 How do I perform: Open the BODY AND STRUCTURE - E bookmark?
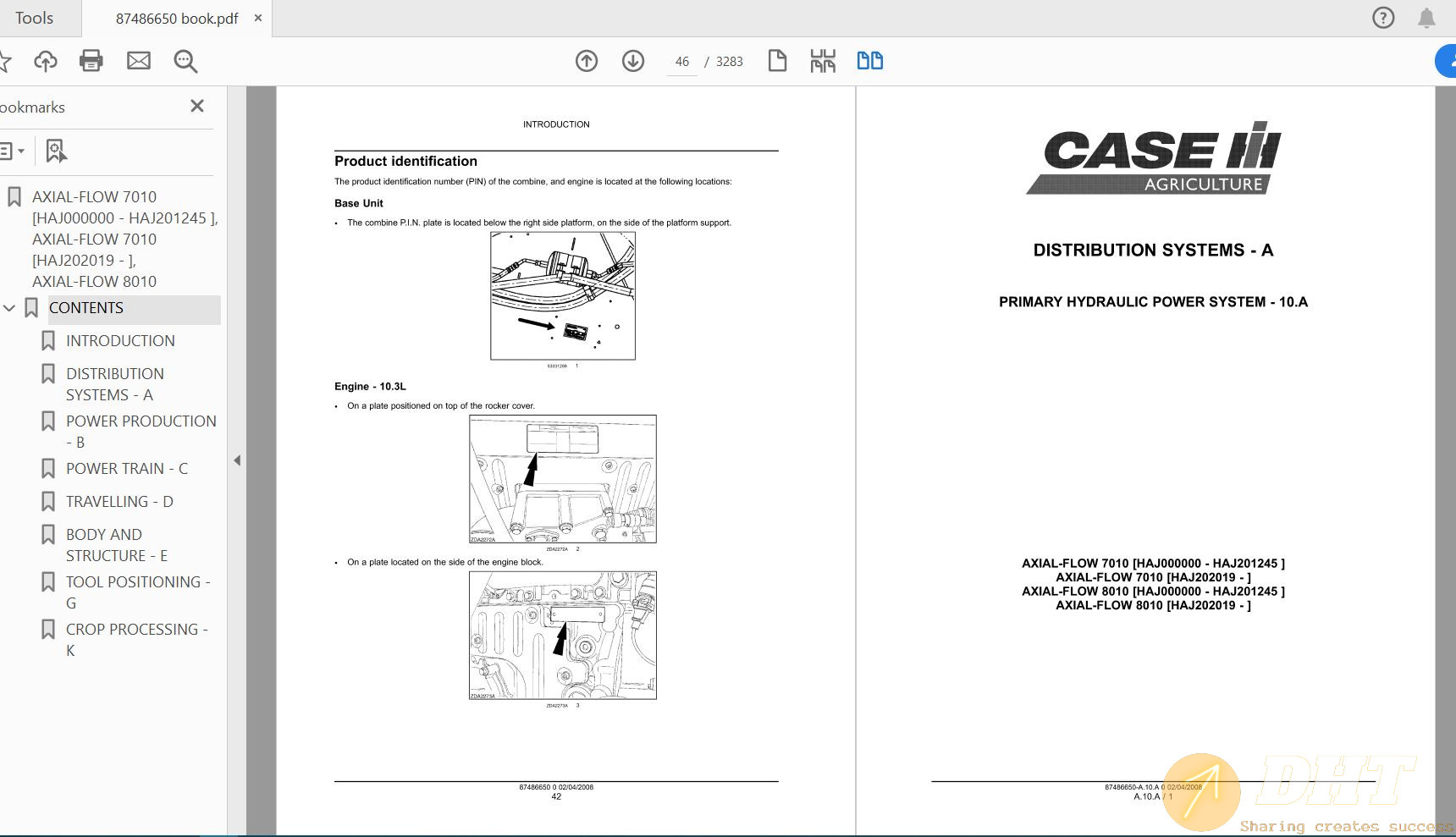(x=117, y=545)
